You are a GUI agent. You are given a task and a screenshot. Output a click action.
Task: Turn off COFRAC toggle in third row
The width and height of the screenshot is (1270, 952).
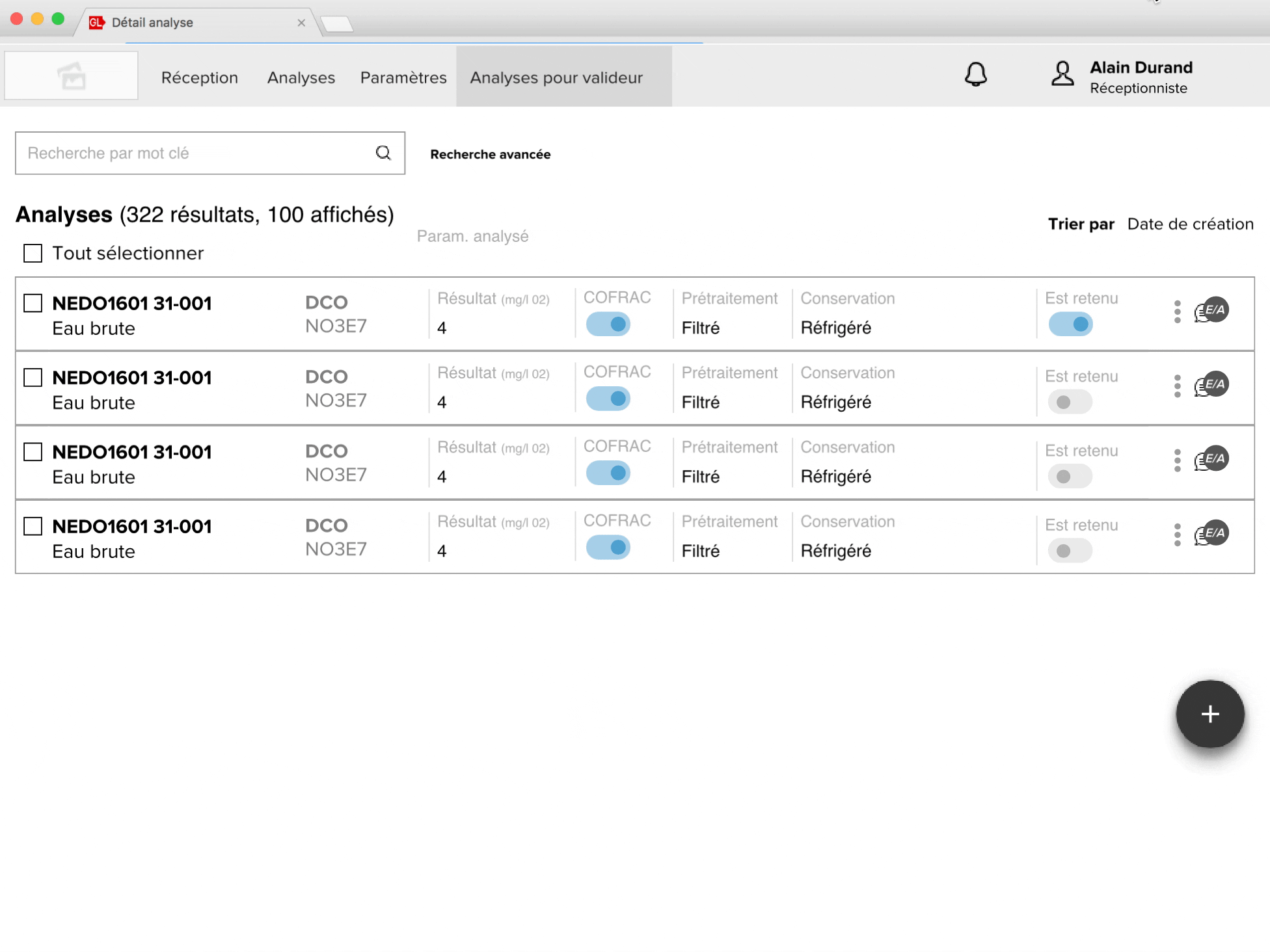click(x=608, y=473)
